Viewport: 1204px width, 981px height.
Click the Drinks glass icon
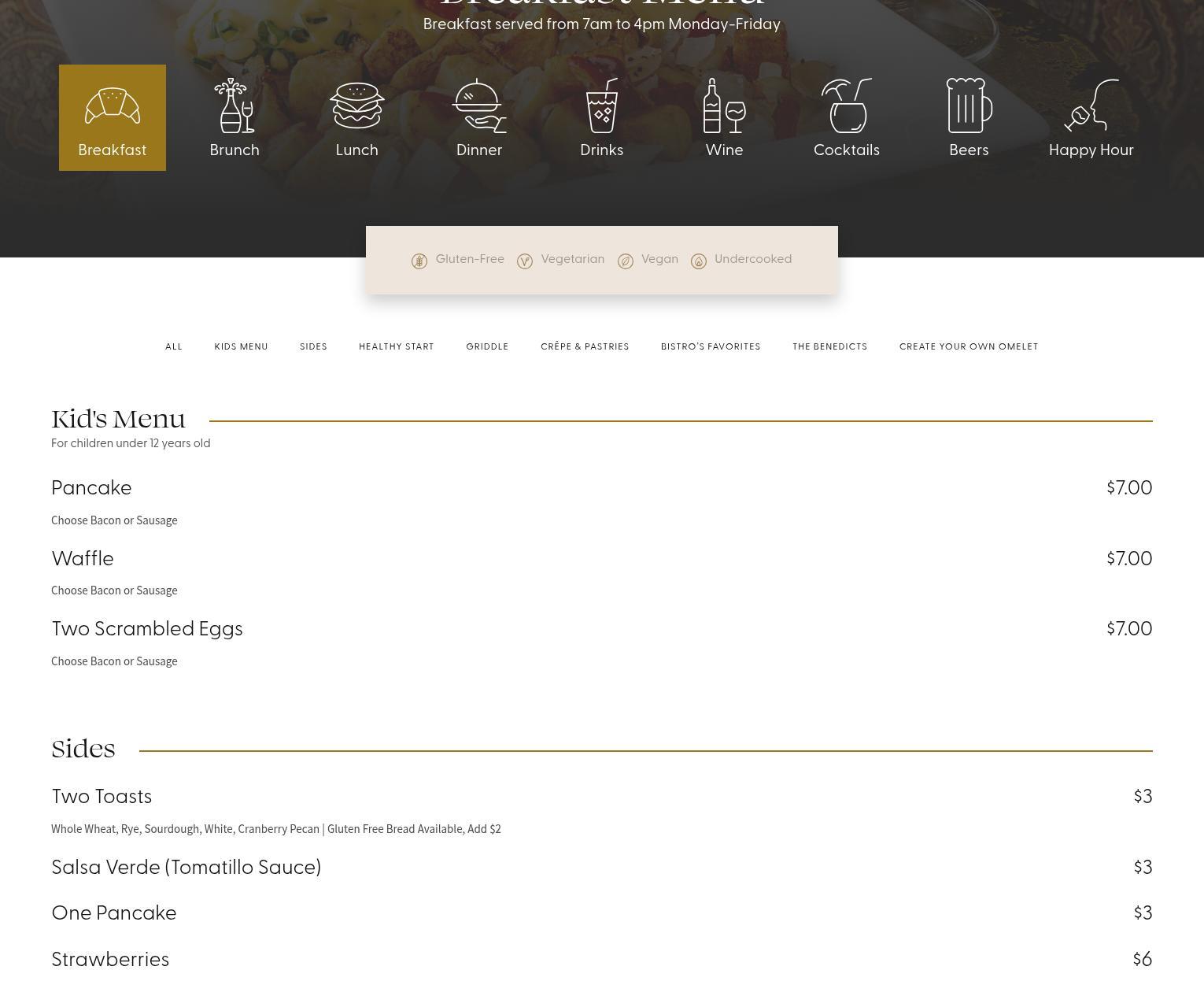coord(602,106)
